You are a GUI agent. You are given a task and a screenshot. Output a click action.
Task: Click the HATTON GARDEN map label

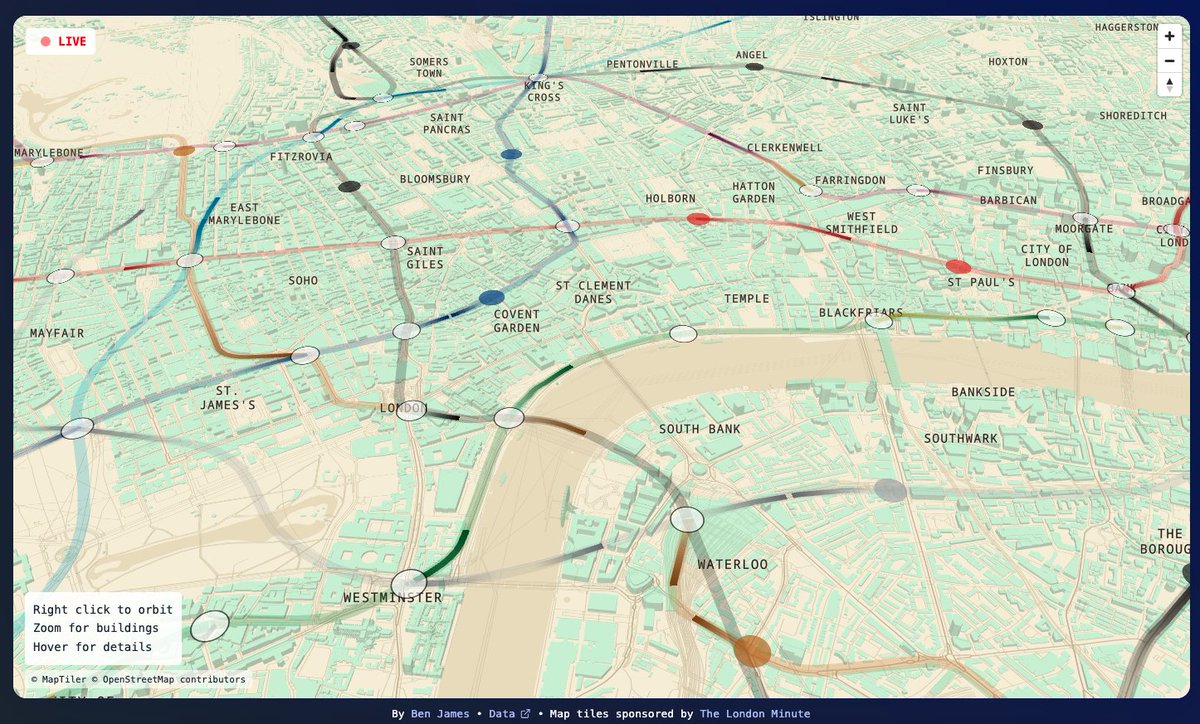pos(754,193)
